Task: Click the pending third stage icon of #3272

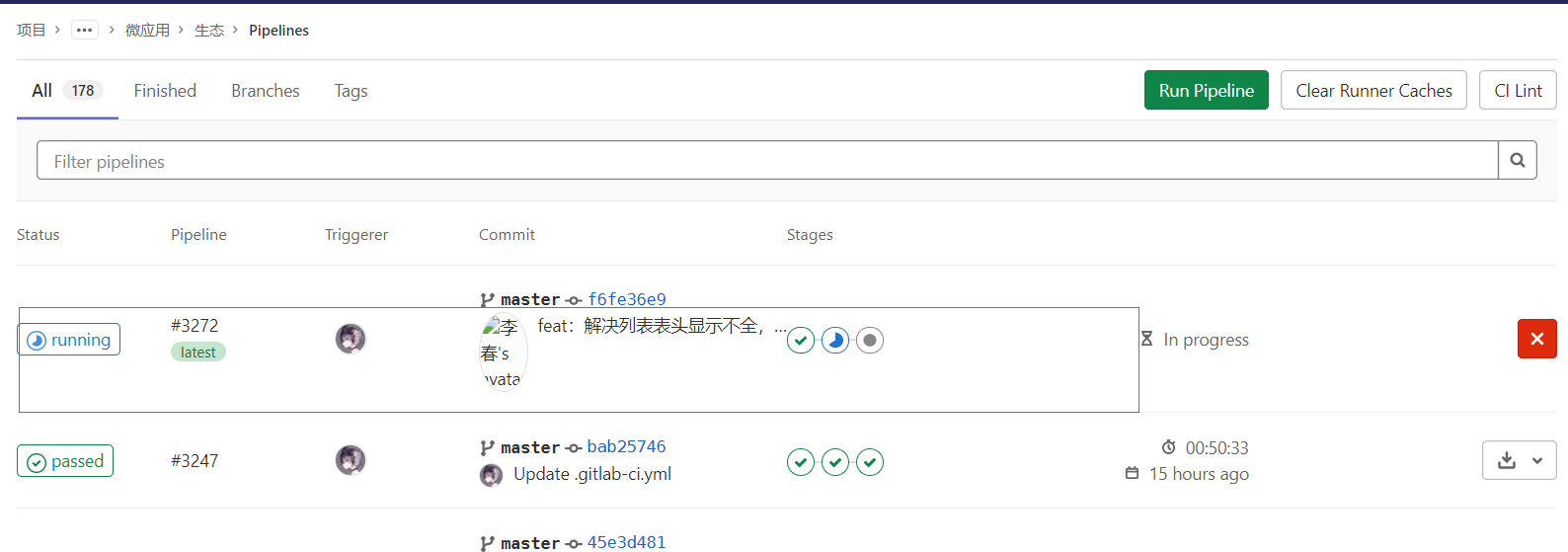Action: point(870,341)
